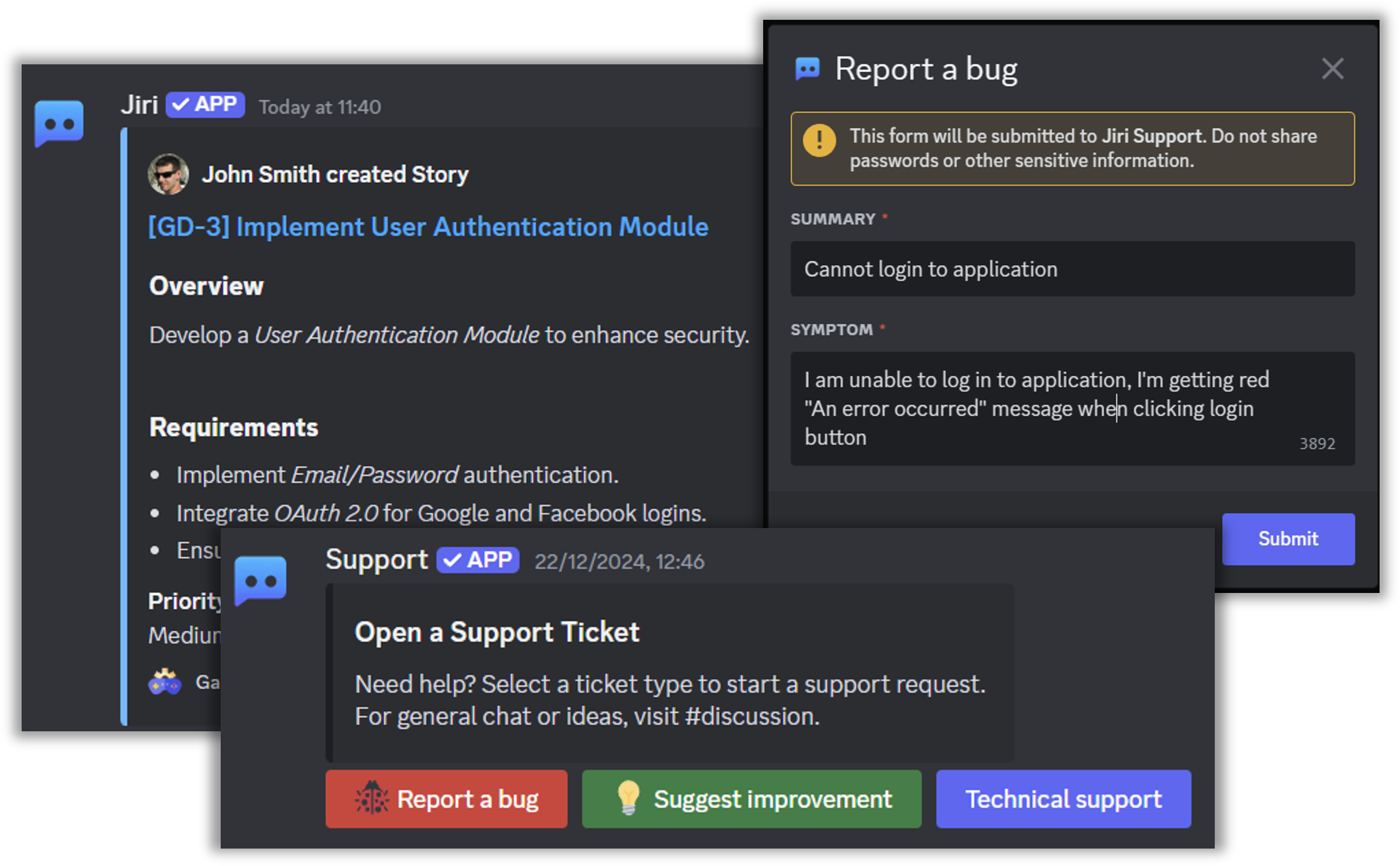Click the 'Report a bug' dialog title

point(926,69)
